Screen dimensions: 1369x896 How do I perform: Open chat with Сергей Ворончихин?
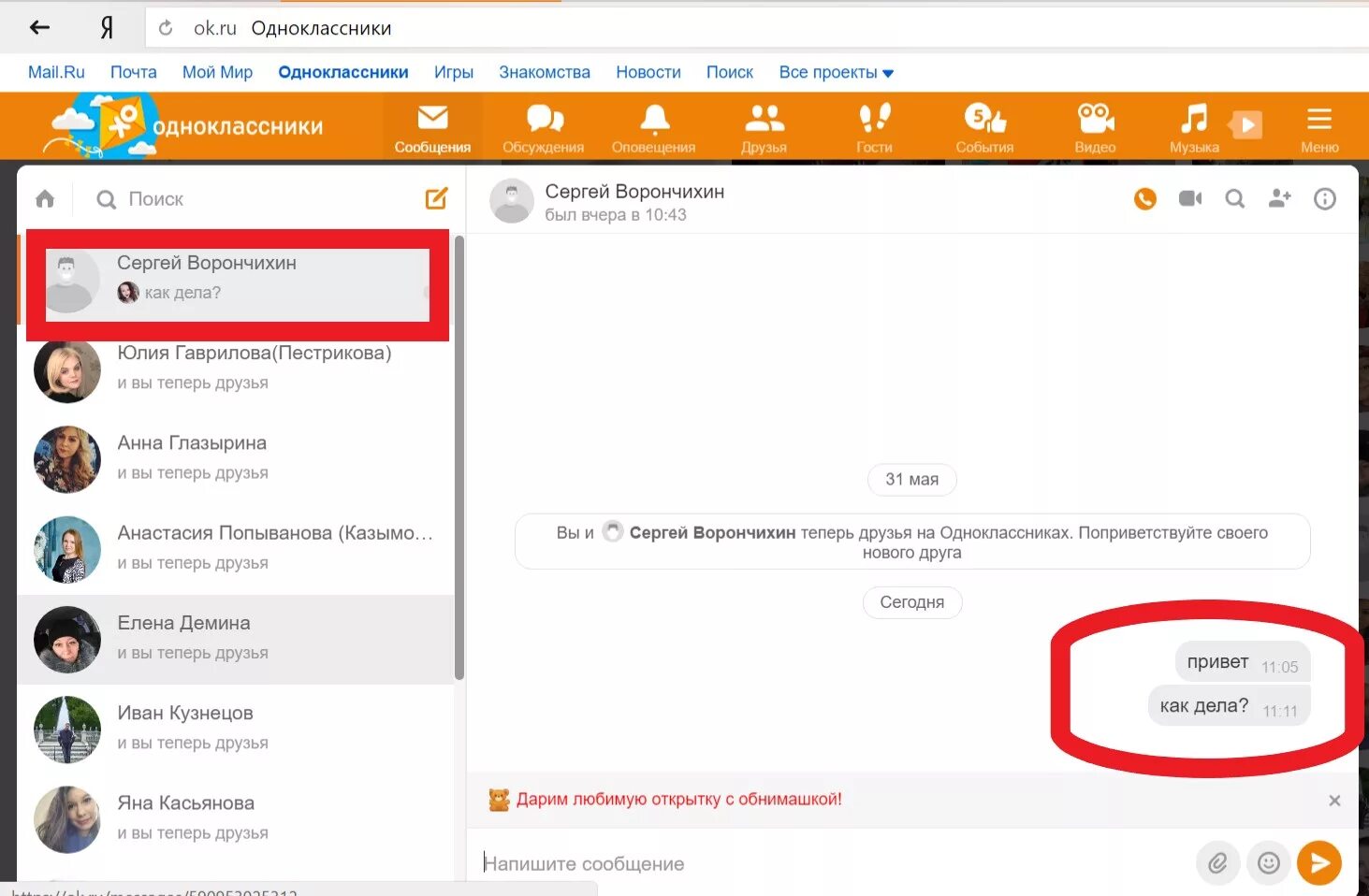point(238,278)
